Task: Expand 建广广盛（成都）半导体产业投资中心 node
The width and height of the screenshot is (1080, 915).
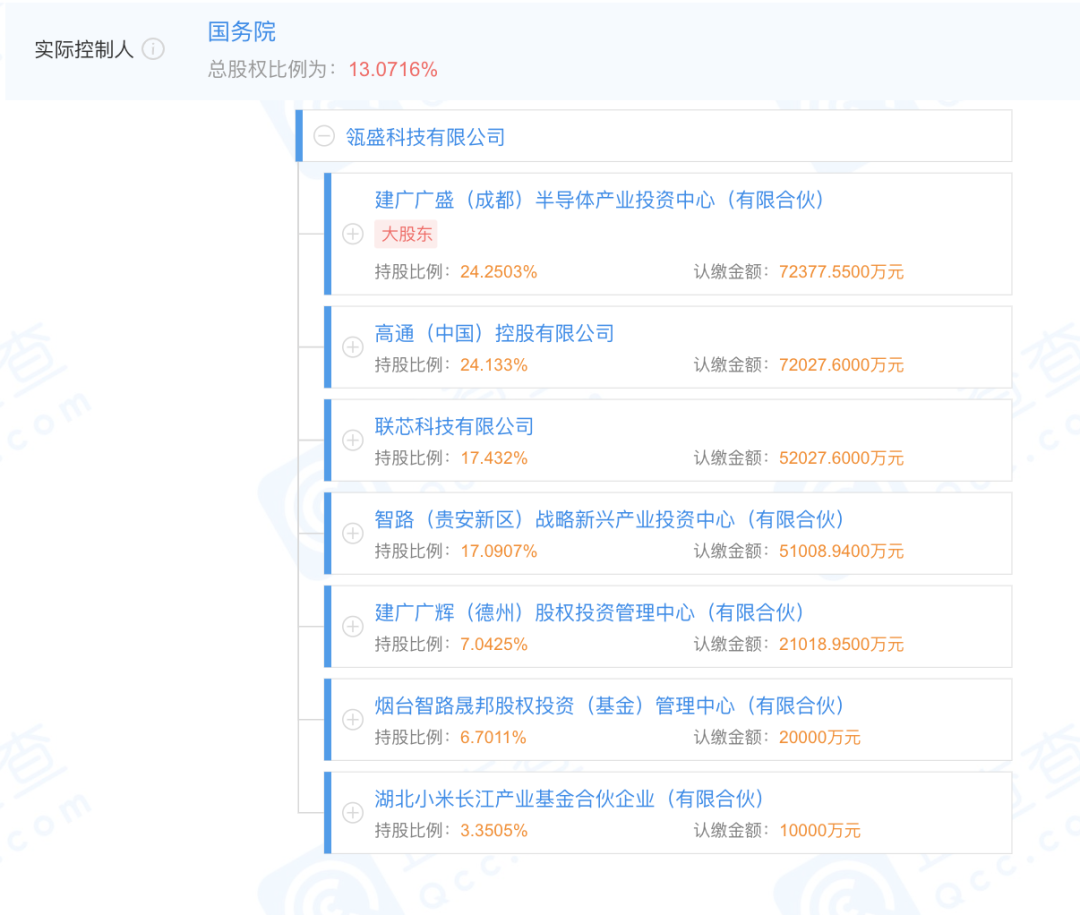Action: click(353, 234)
